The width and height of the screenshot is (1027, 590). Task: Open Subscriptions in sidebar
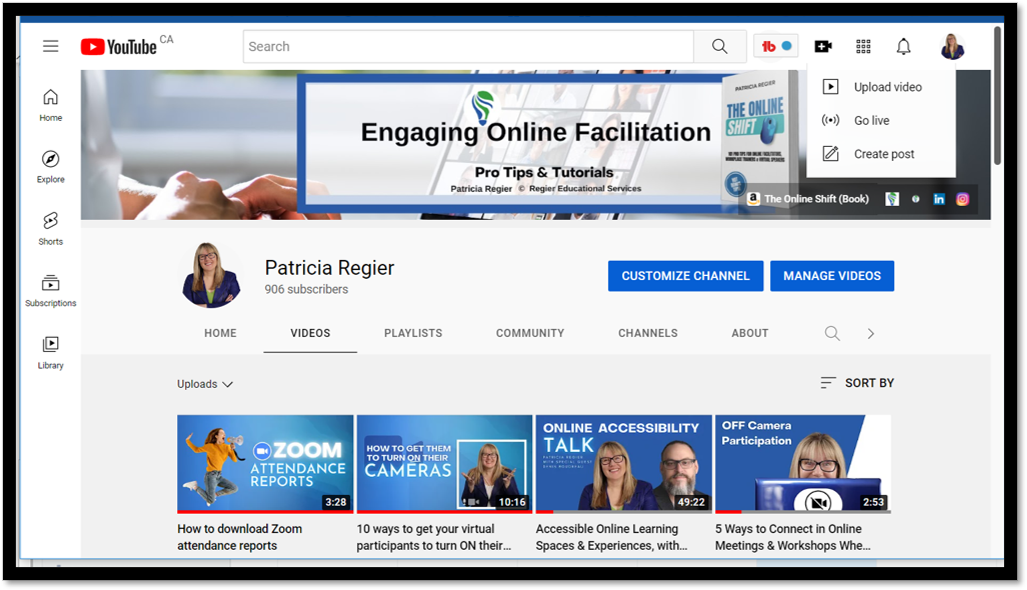[50, 291]
